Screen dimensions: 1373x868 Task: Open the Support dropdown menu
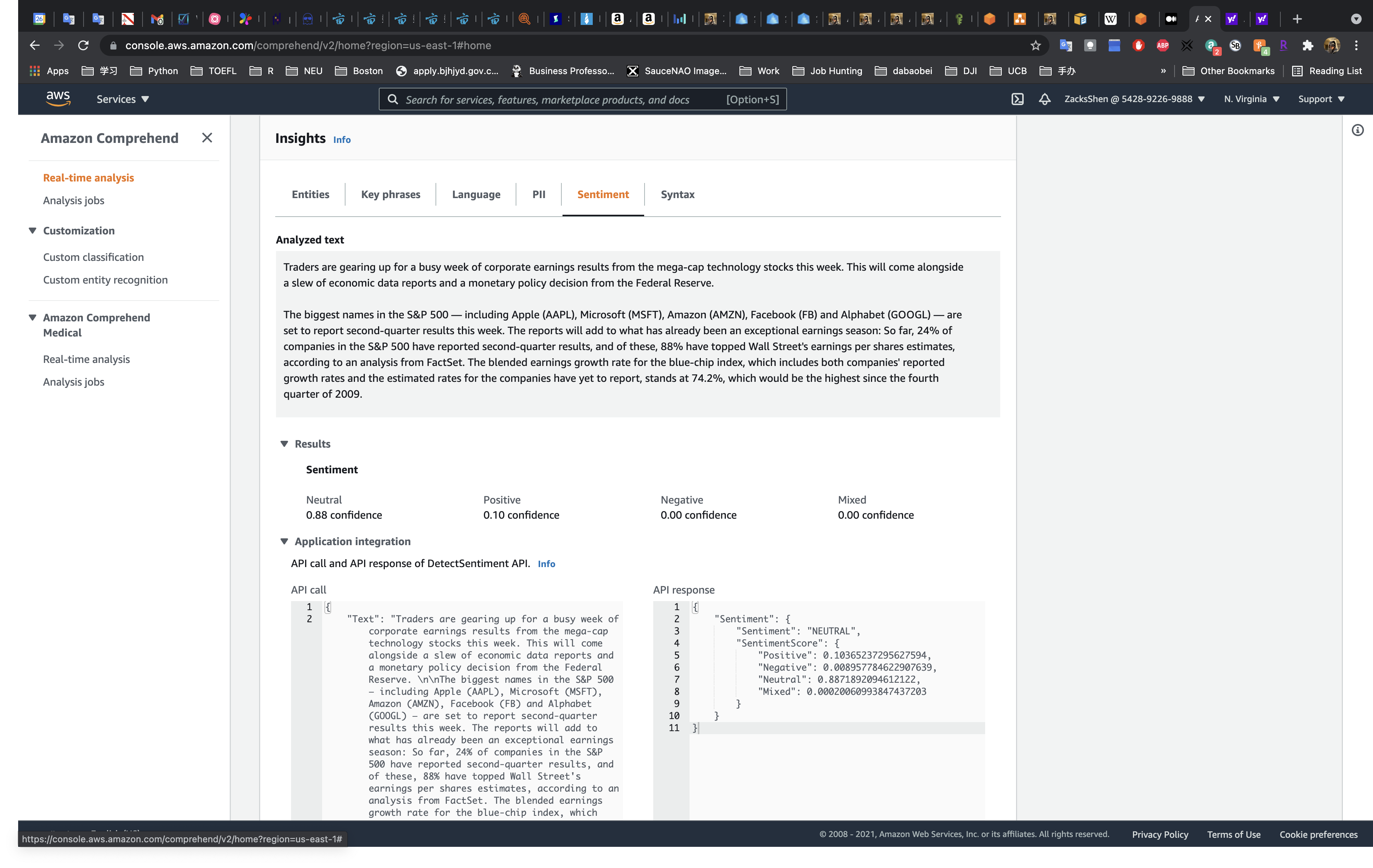pos(1320,99)
